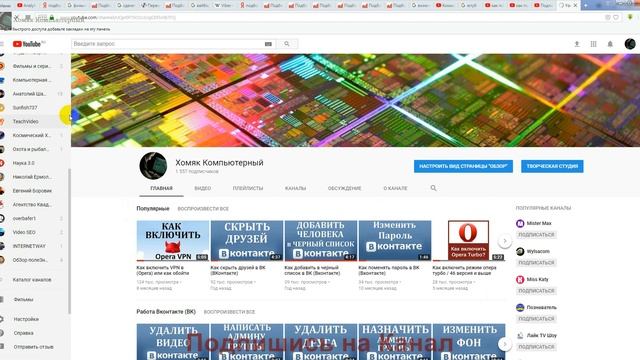Click the Фильмы icon in sidebar
Image resolution: width=640 pixels, height=360 pixels.
pos(2,300)
